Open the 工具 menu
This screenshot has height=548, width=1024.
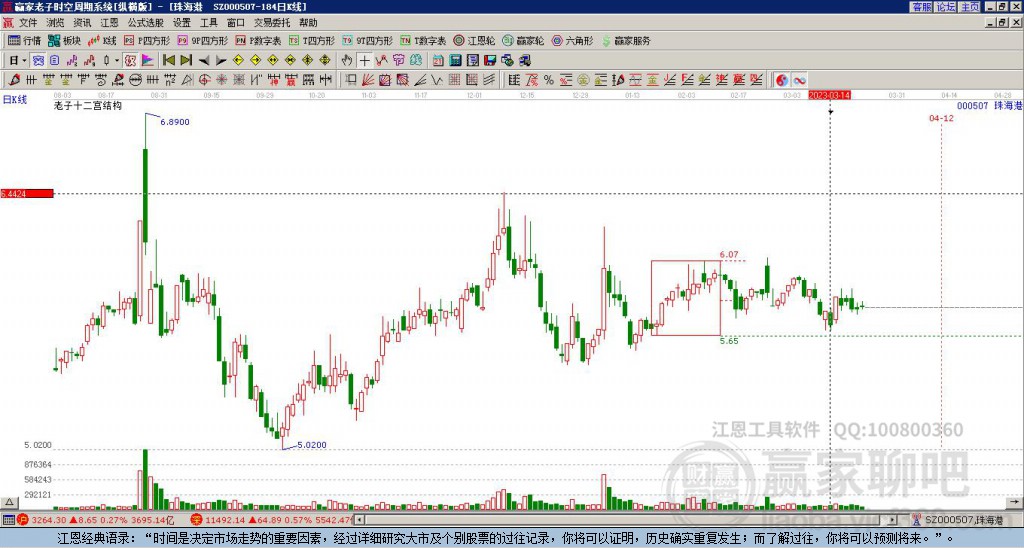[208, 23]
